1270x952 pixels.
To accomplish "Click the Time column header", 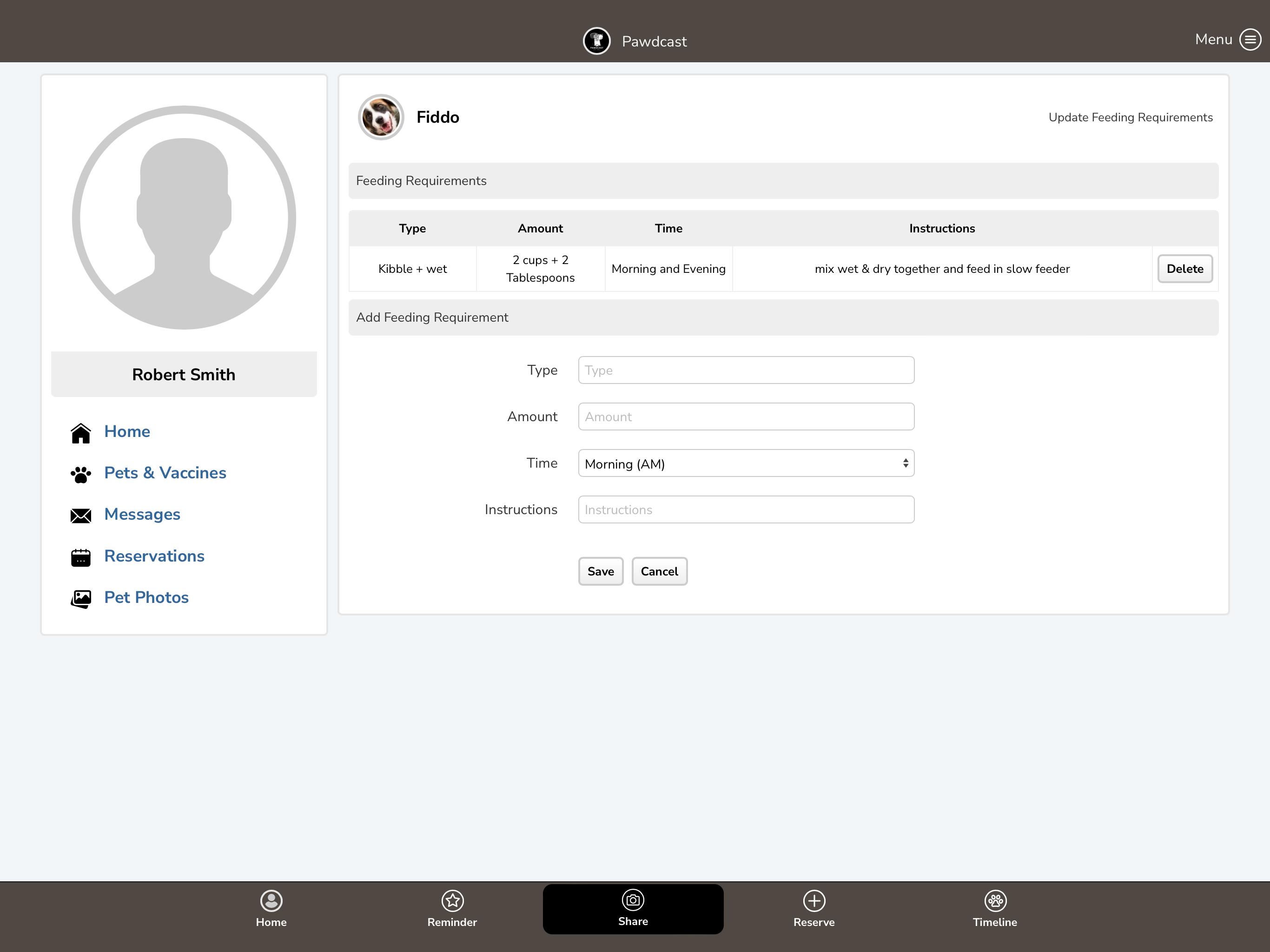I will (668, 229).
